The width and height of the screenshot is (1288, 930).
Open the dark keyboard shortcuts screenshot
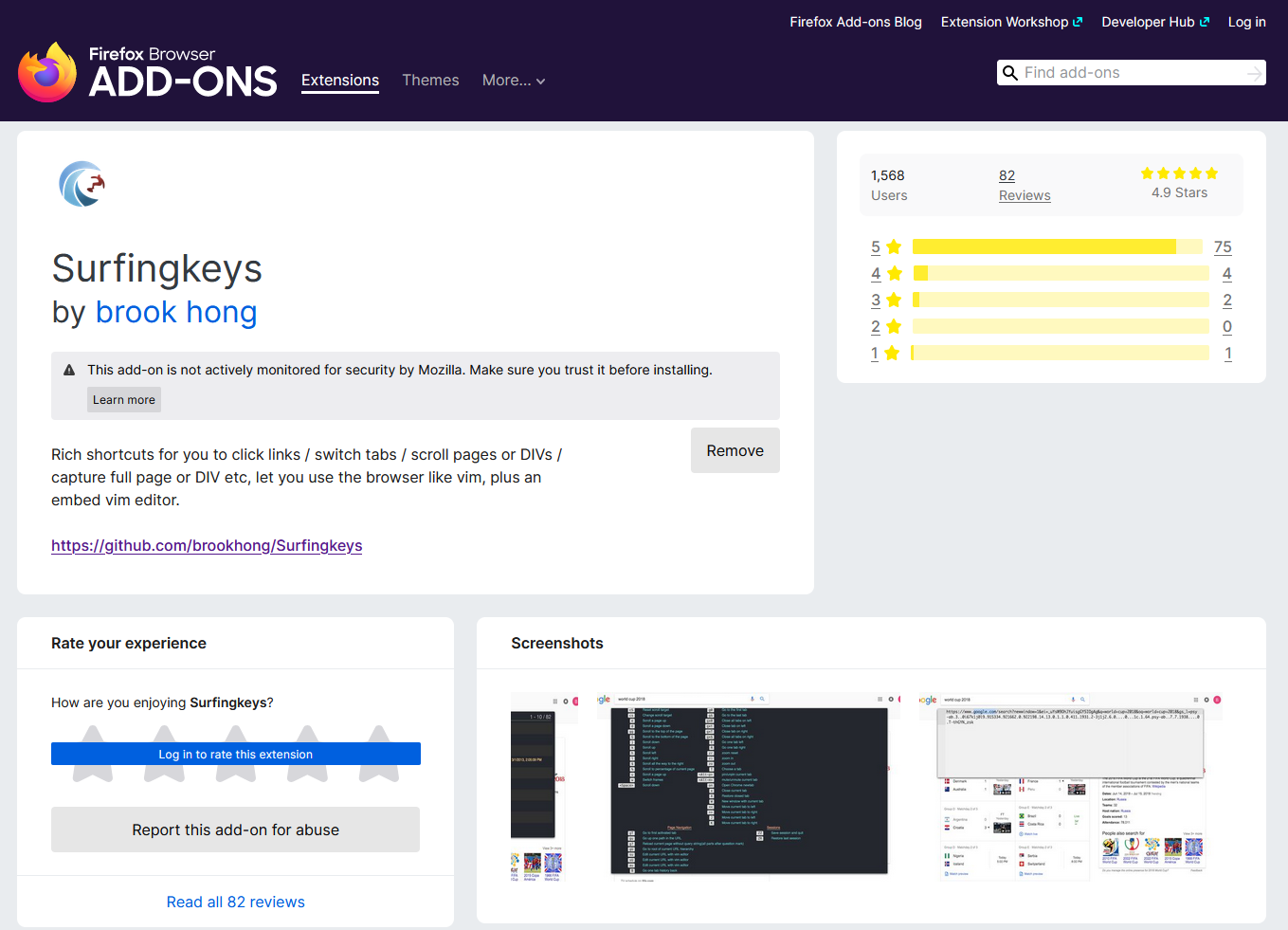pyautogui.click(x=749, y=788)
